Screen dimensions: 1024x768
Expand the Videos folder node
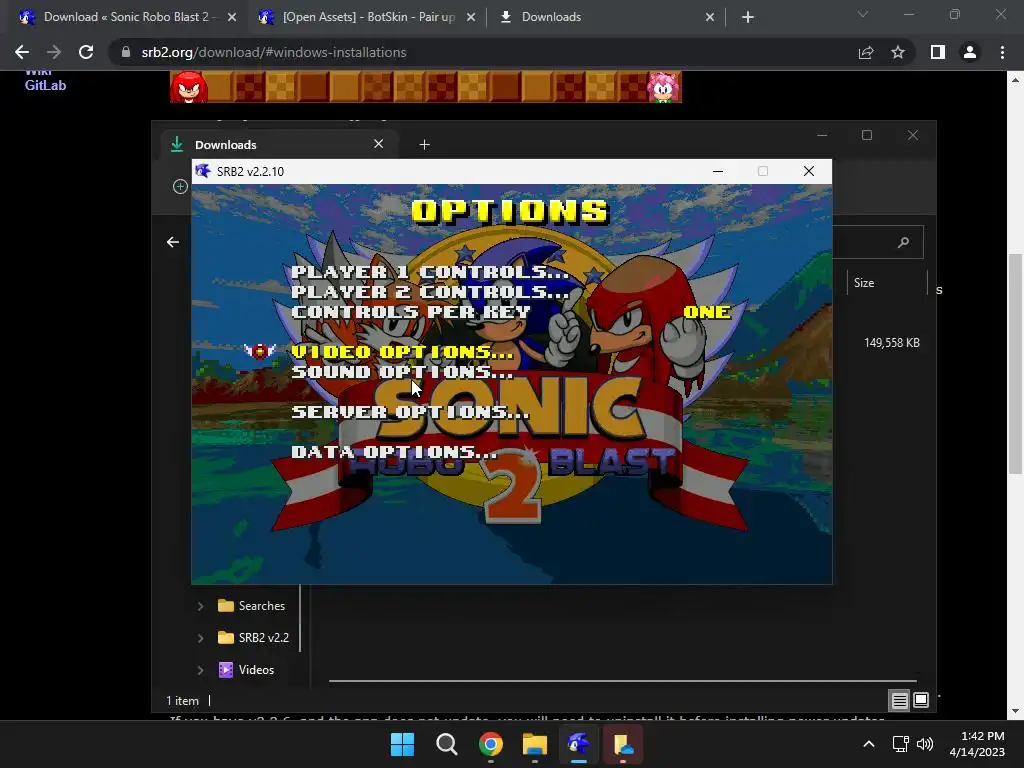[x=200, y=670]
